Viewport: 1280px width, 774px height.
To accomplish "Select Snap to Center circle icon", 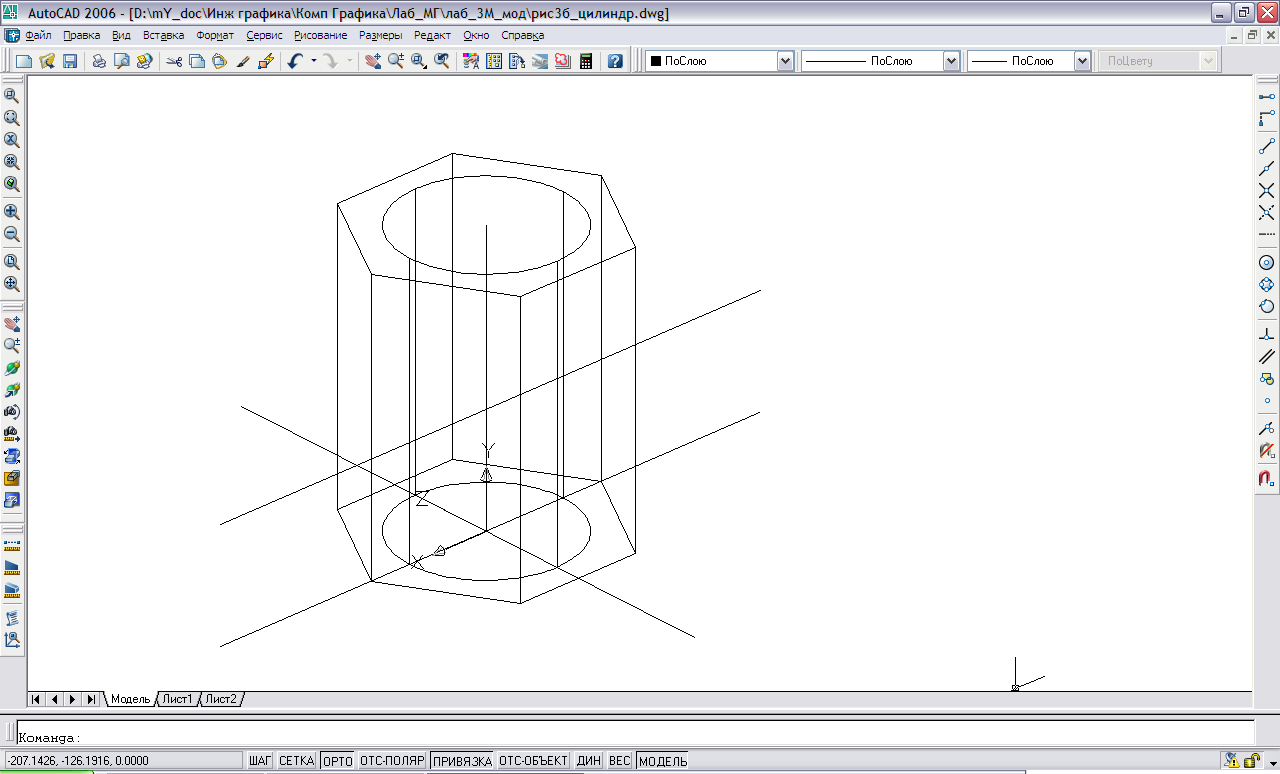I will pyautogui.click(x=1266, y=262).
